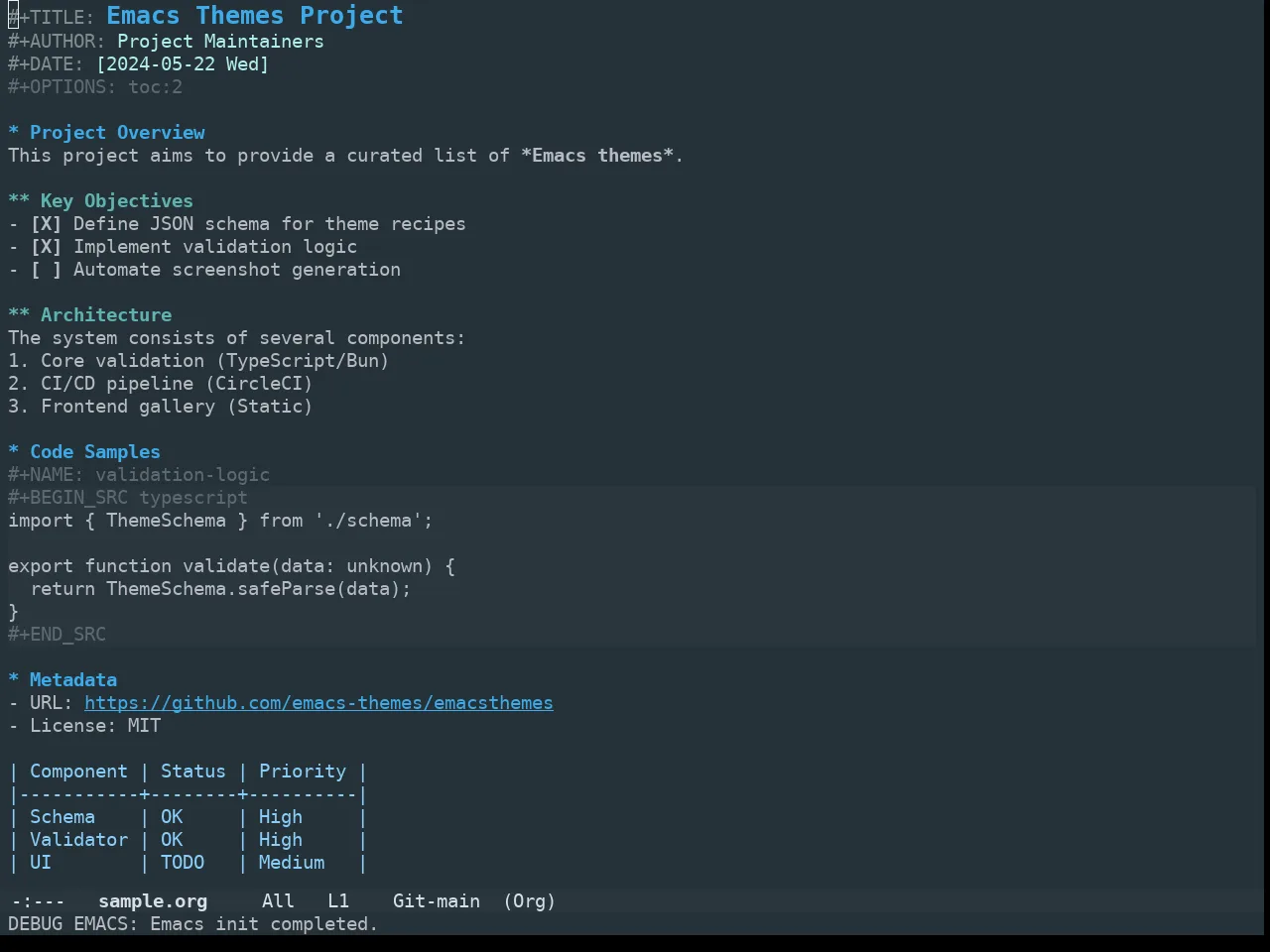1270x952 pixels.
Task: Click the (Org) major mode indicator
Action: tap(529, 901)
